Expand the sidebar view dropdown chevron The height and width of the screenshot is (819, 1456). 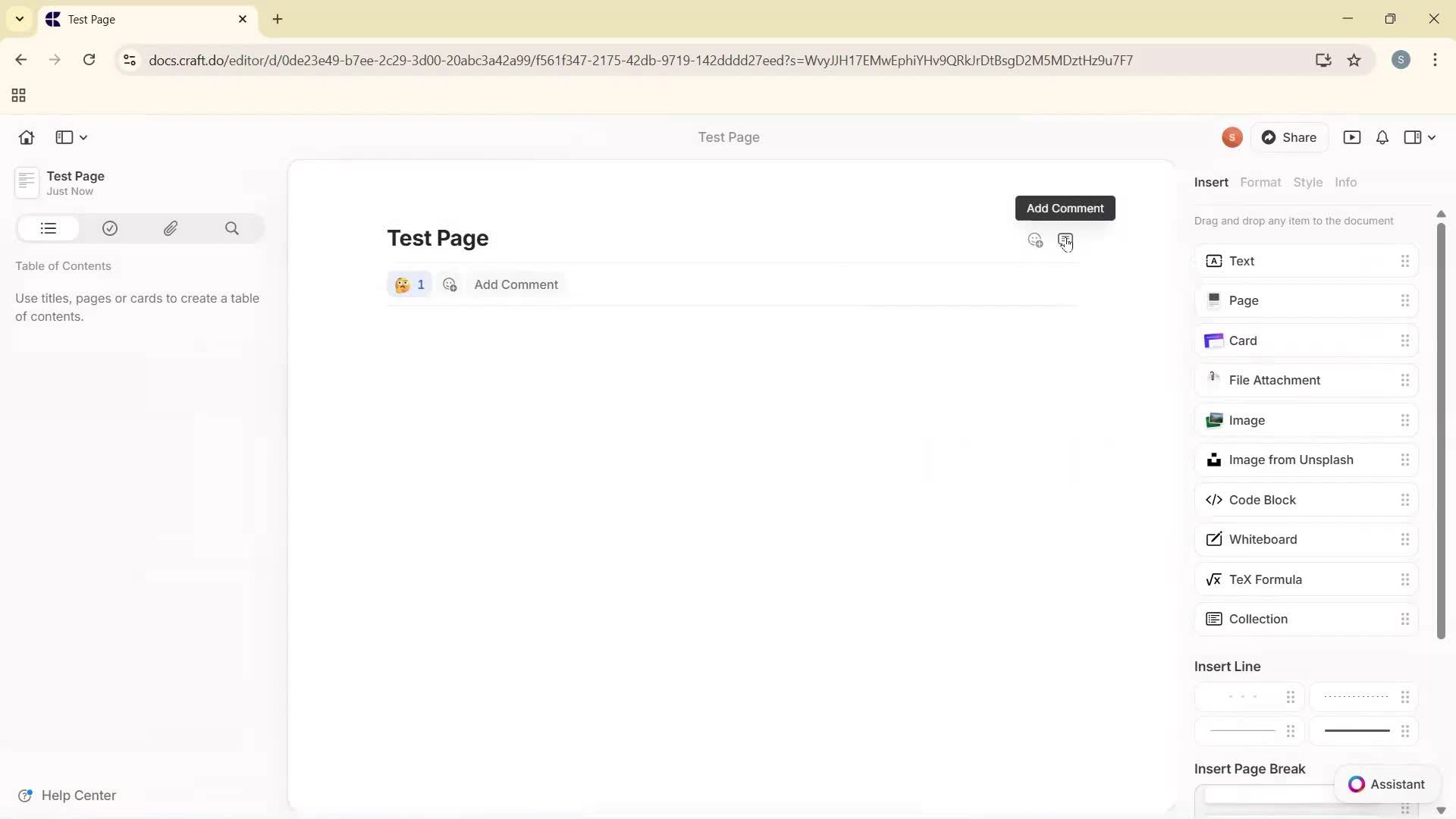[x=83, y=137]
